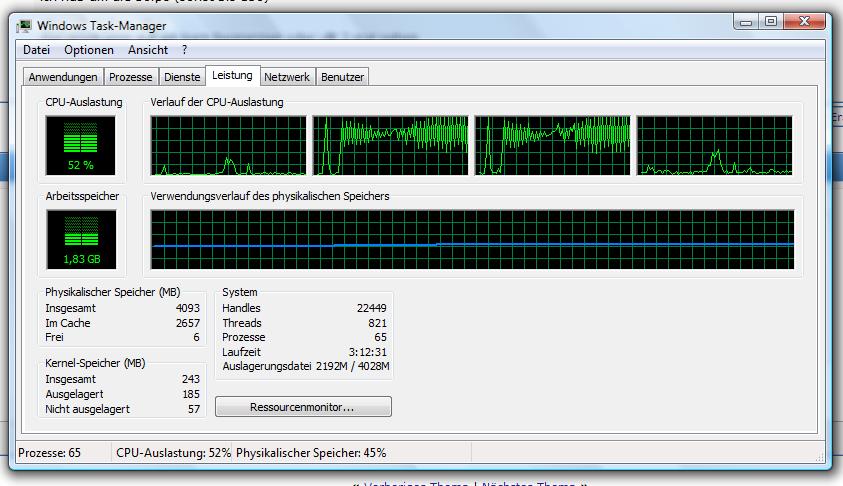The width and height of the screenshot is (843, 486).
Task: Click the Im Cache value 2657
Action: click(x=188, y=323)
